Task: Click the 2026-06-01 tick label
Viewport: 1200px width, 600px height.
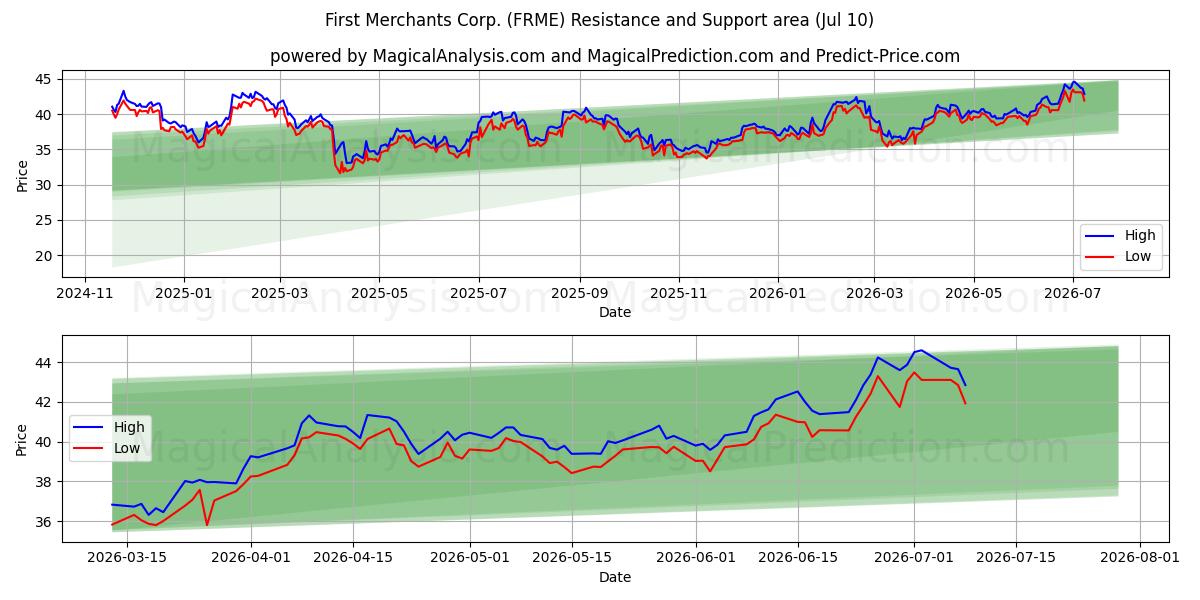Action: [x=697, y=558]
